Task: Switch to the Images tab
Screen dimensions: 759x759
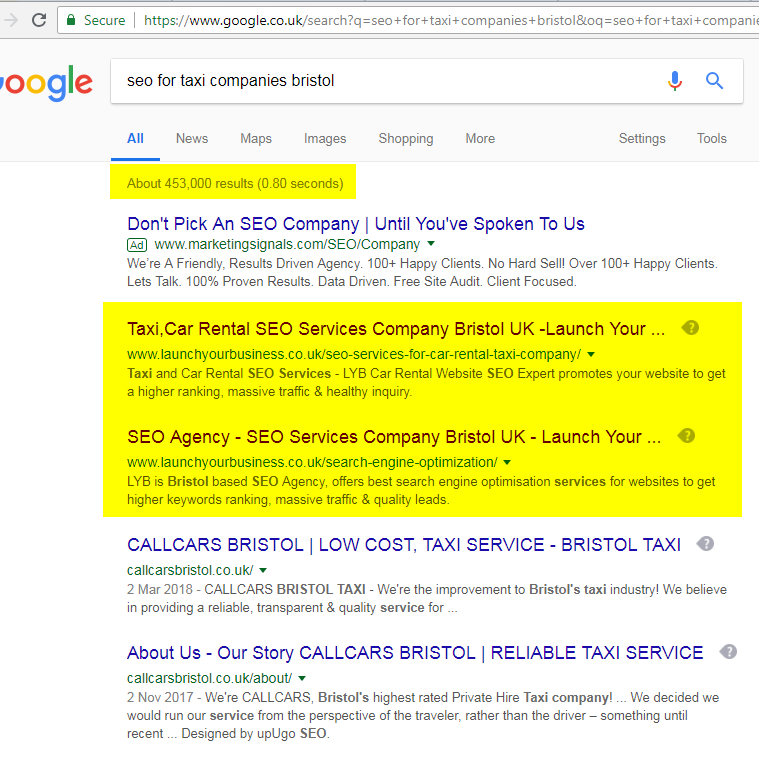Action: click(325, 139)
